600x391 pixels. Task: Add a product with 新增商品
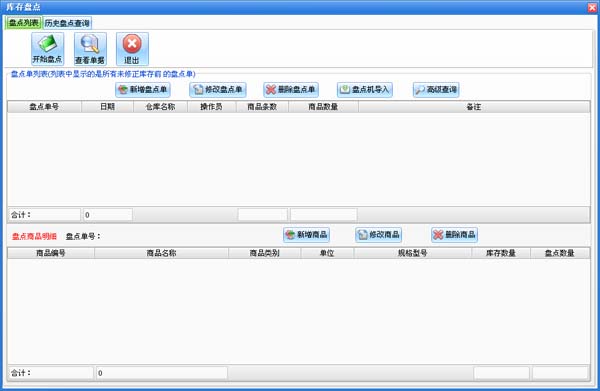coord(307,235)
